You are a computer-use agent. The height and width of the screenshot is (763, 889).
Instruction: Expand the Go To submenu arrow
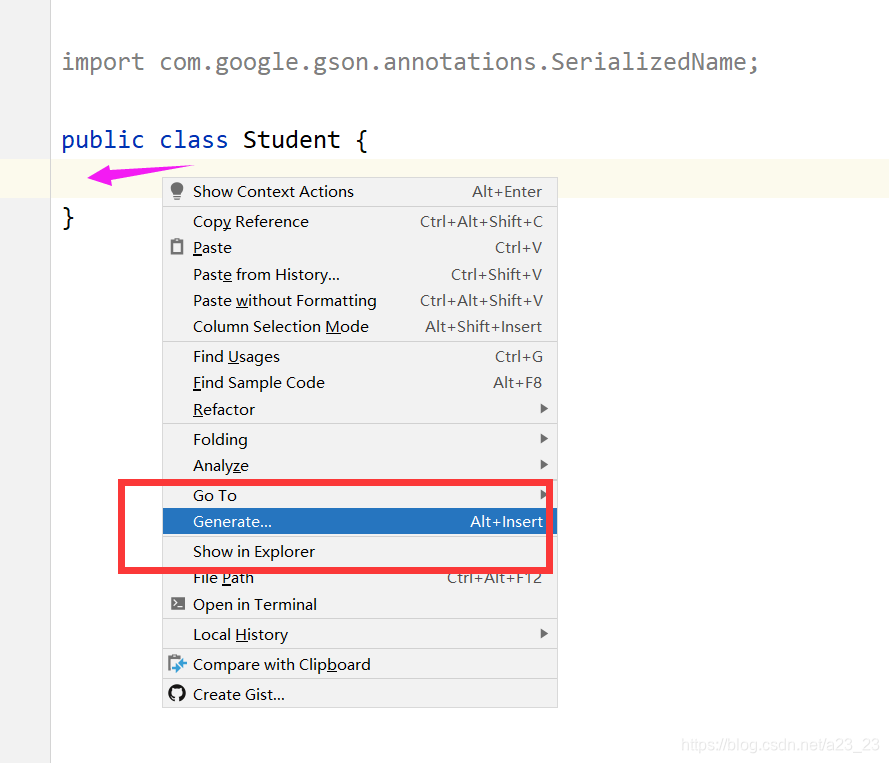[x=543, y=494]
